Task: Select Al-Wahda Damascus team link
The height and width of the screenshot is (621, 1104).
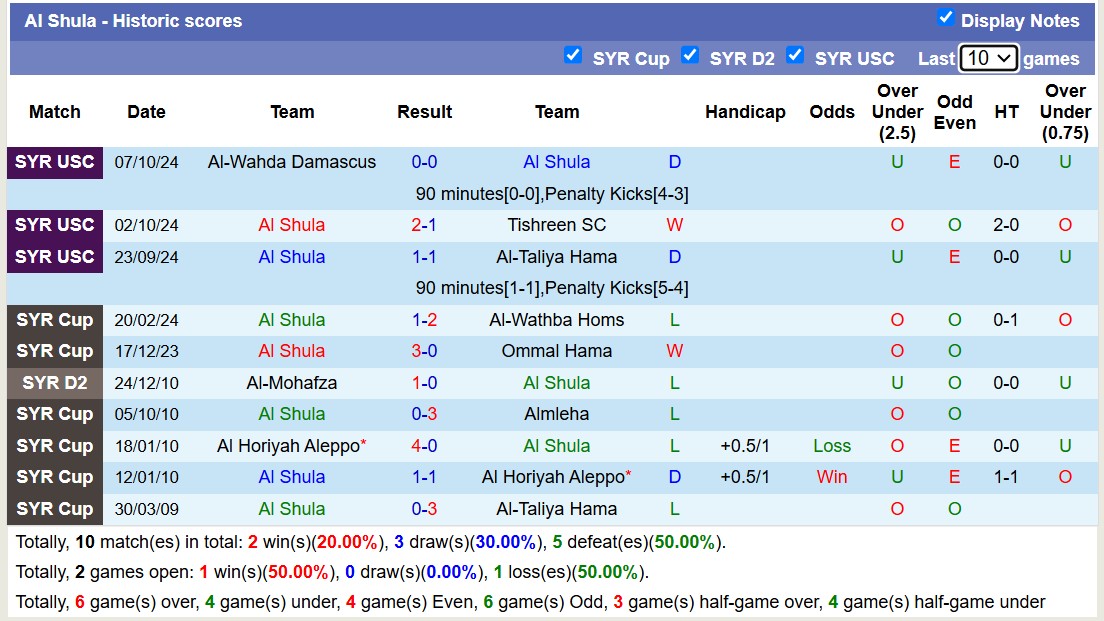Action: 291,162
